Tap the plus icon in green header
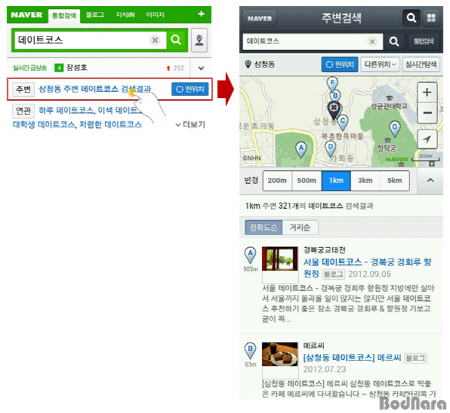Screen dimensions: 450x413 point(201,14)
